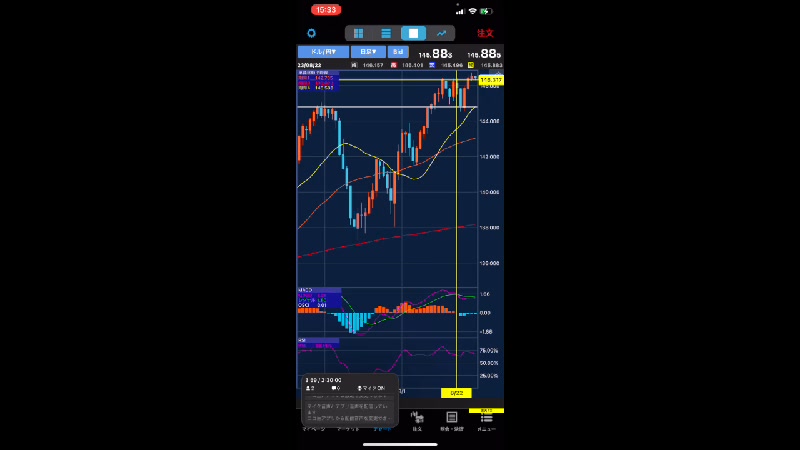Screen dimensions: 800x450
Task: Tap the red order button top right
Action: [485, 33]
